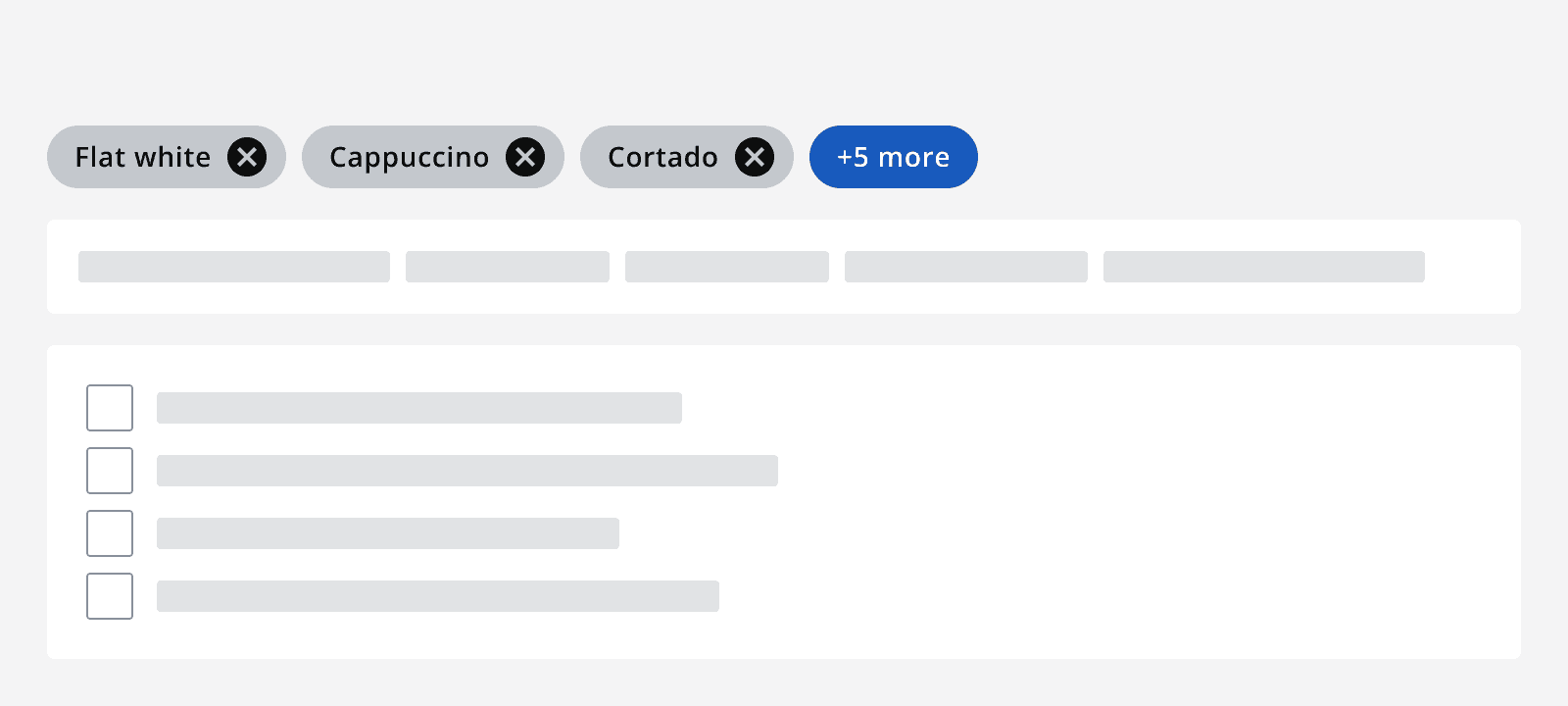Viewport: 1568px width, 706px height.
Task: Enable the last checkbox in the list
Action: 110,596
